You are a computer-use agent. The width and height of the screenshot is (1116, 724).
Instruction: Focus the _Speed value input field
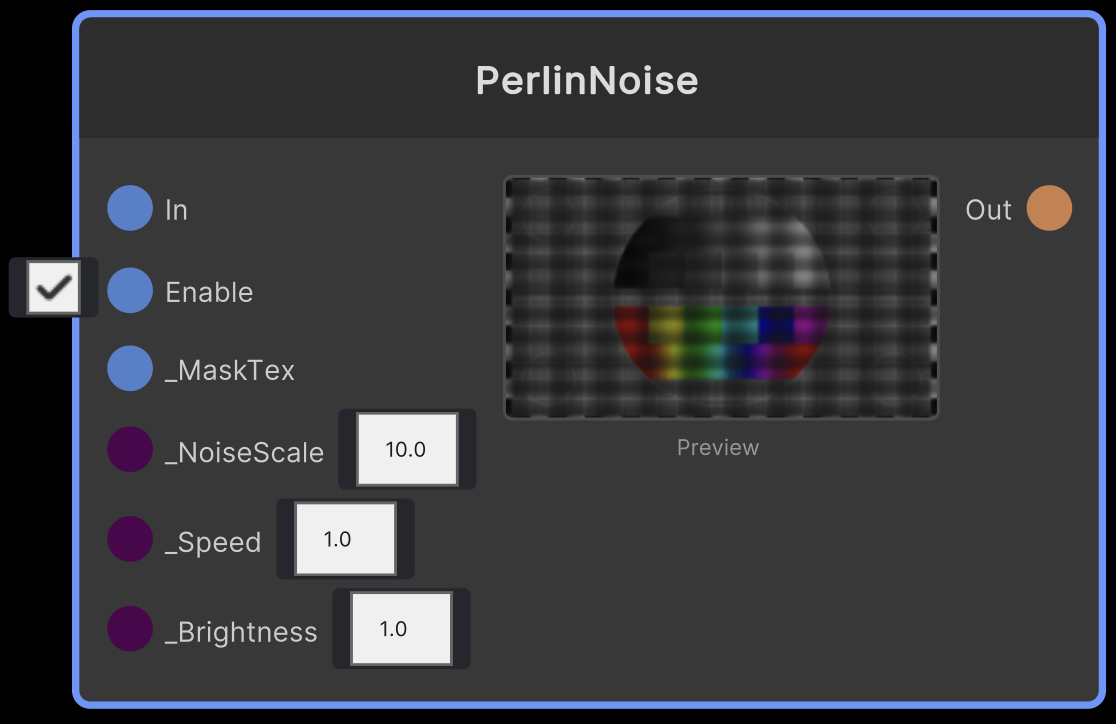[345, 540]
